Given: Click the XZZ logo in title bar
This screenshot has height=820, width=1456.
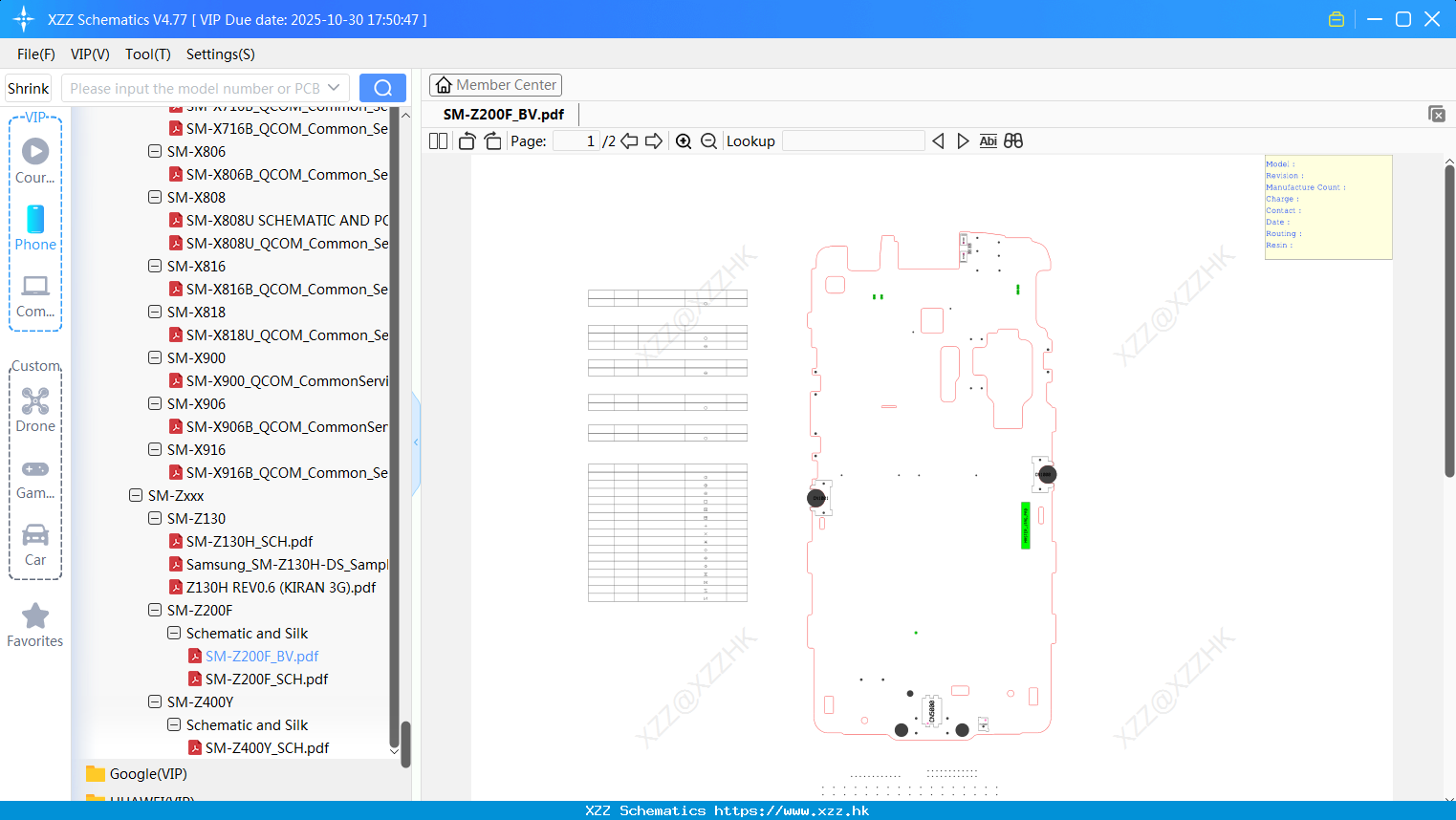Looking at the screenshot, I should 24,19.
